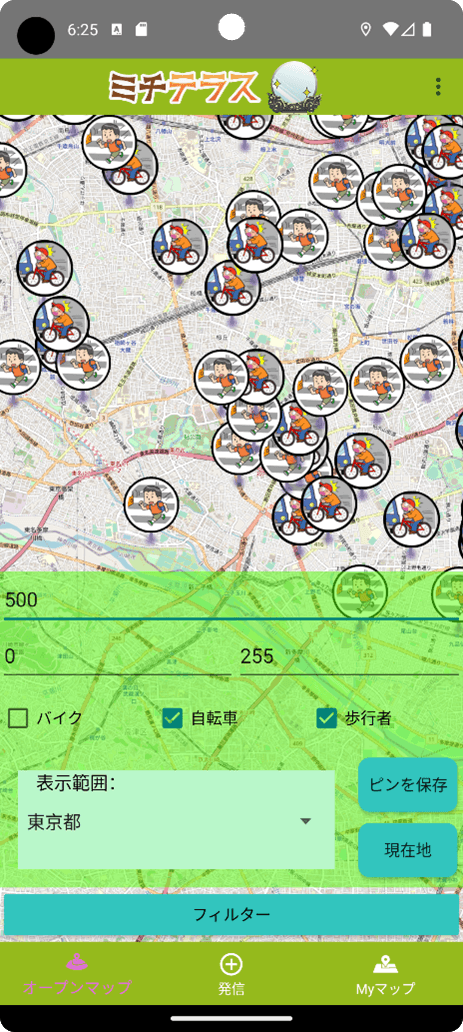Tap the bicycle marker at far left of map
This screenshot has height=1032, width=463.
(44, 268)
